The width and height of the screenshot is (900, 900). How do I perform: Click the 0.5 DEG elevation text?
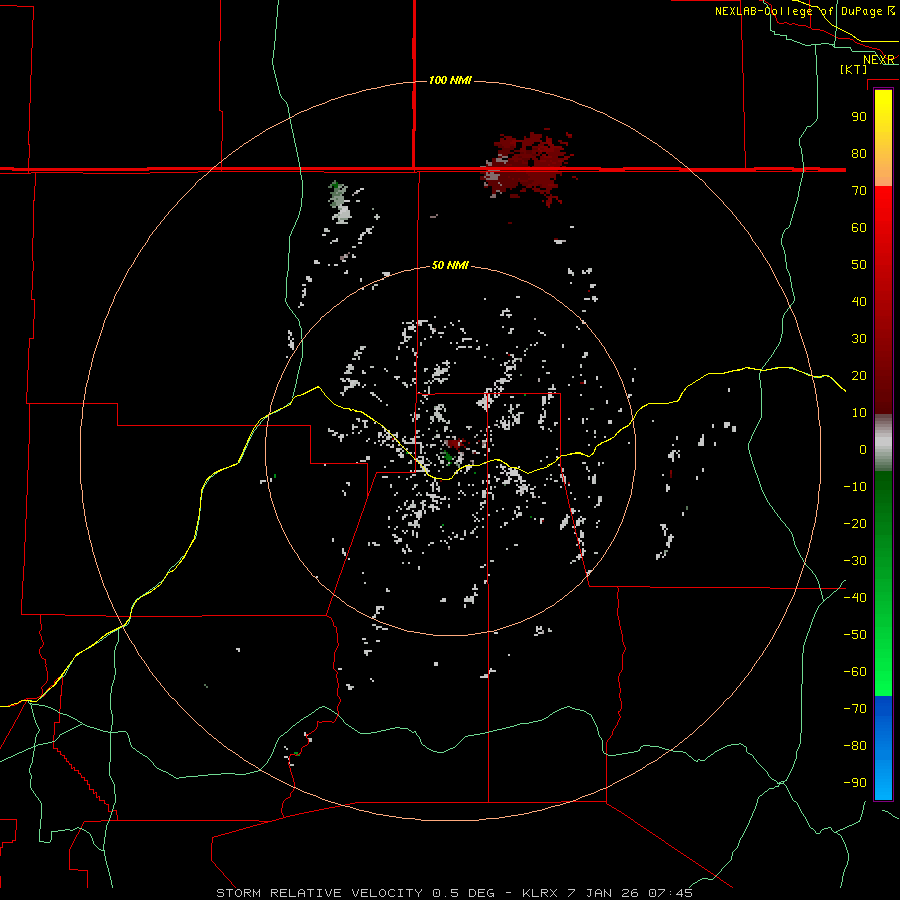(x=463, y=893)
